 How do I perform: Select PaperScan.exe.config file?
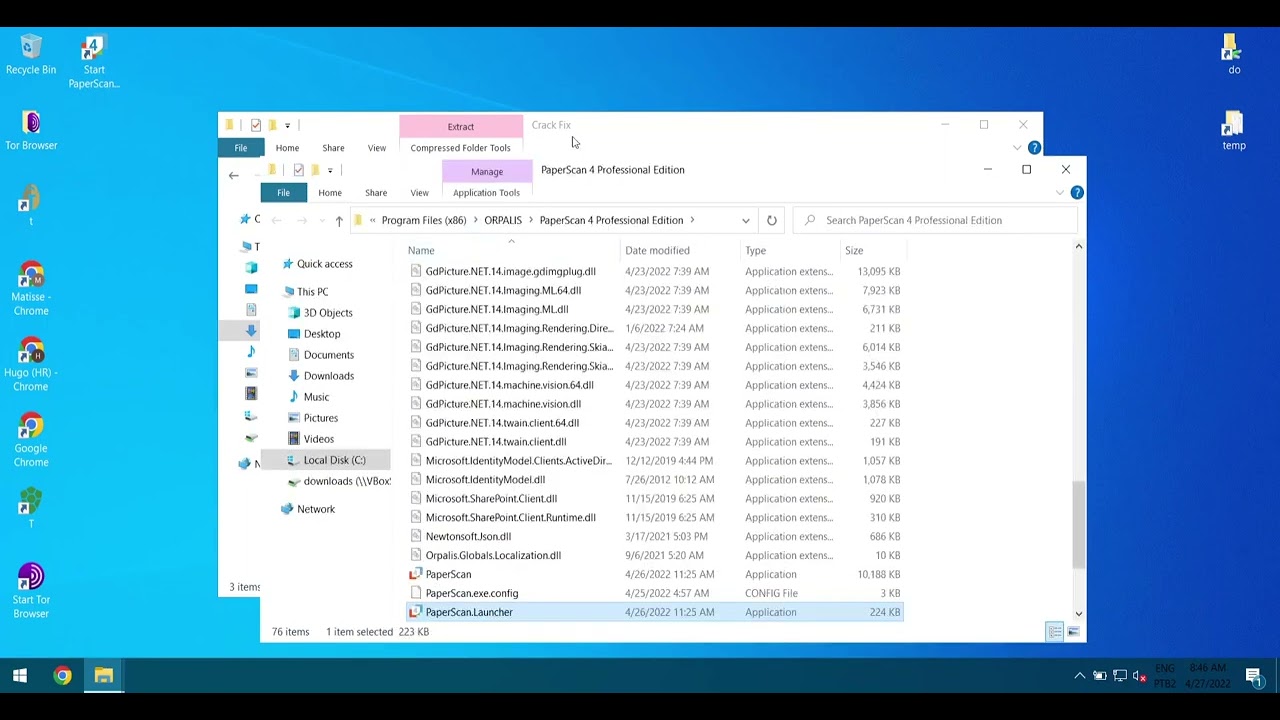click(x=655, y=593)
